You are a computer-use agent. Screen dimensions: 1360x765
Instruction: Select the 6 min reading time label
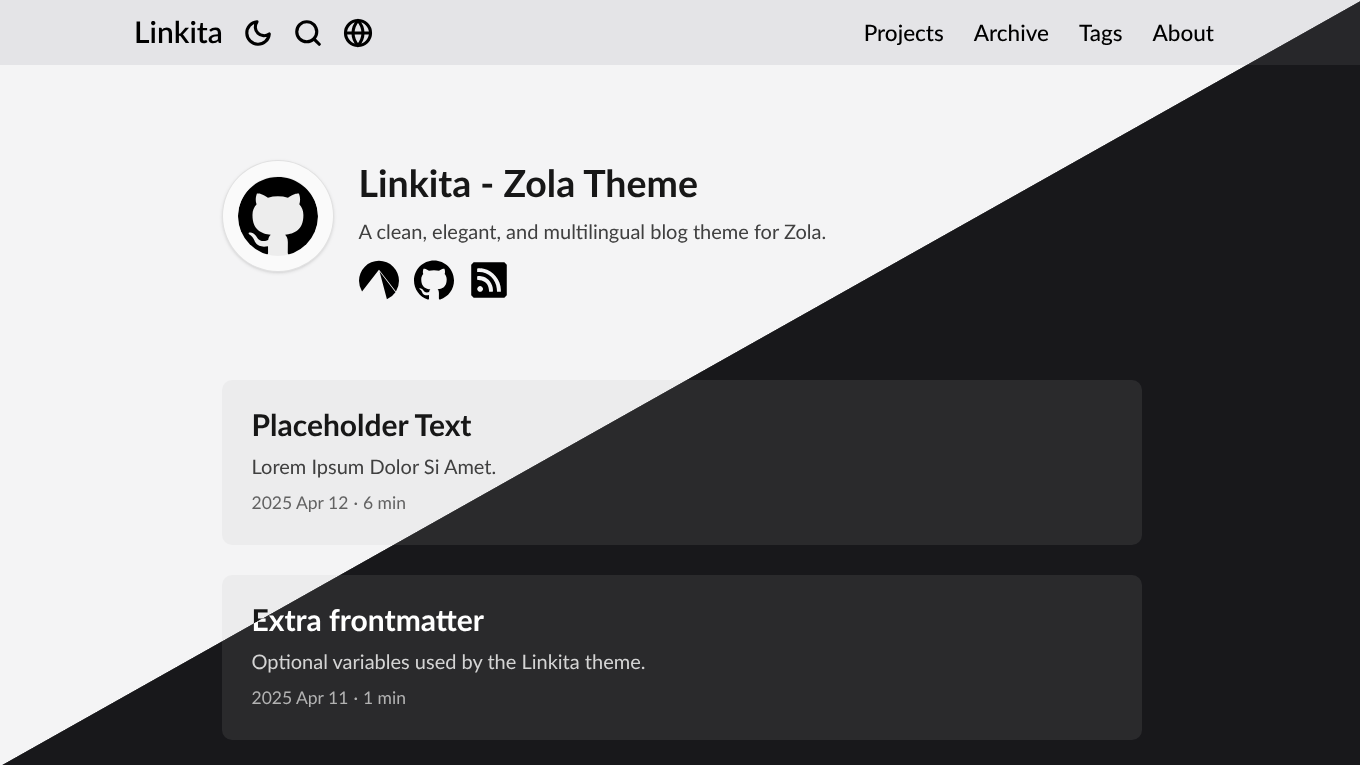pyautogui.click(x=386, y=503)
